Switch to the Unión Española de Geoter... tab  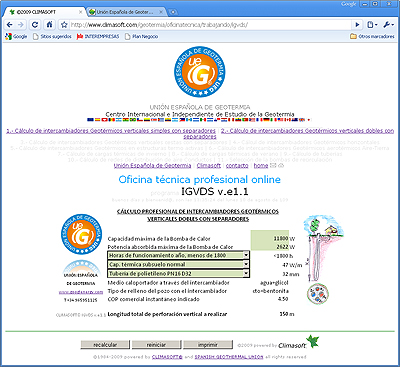pos(125,12)
